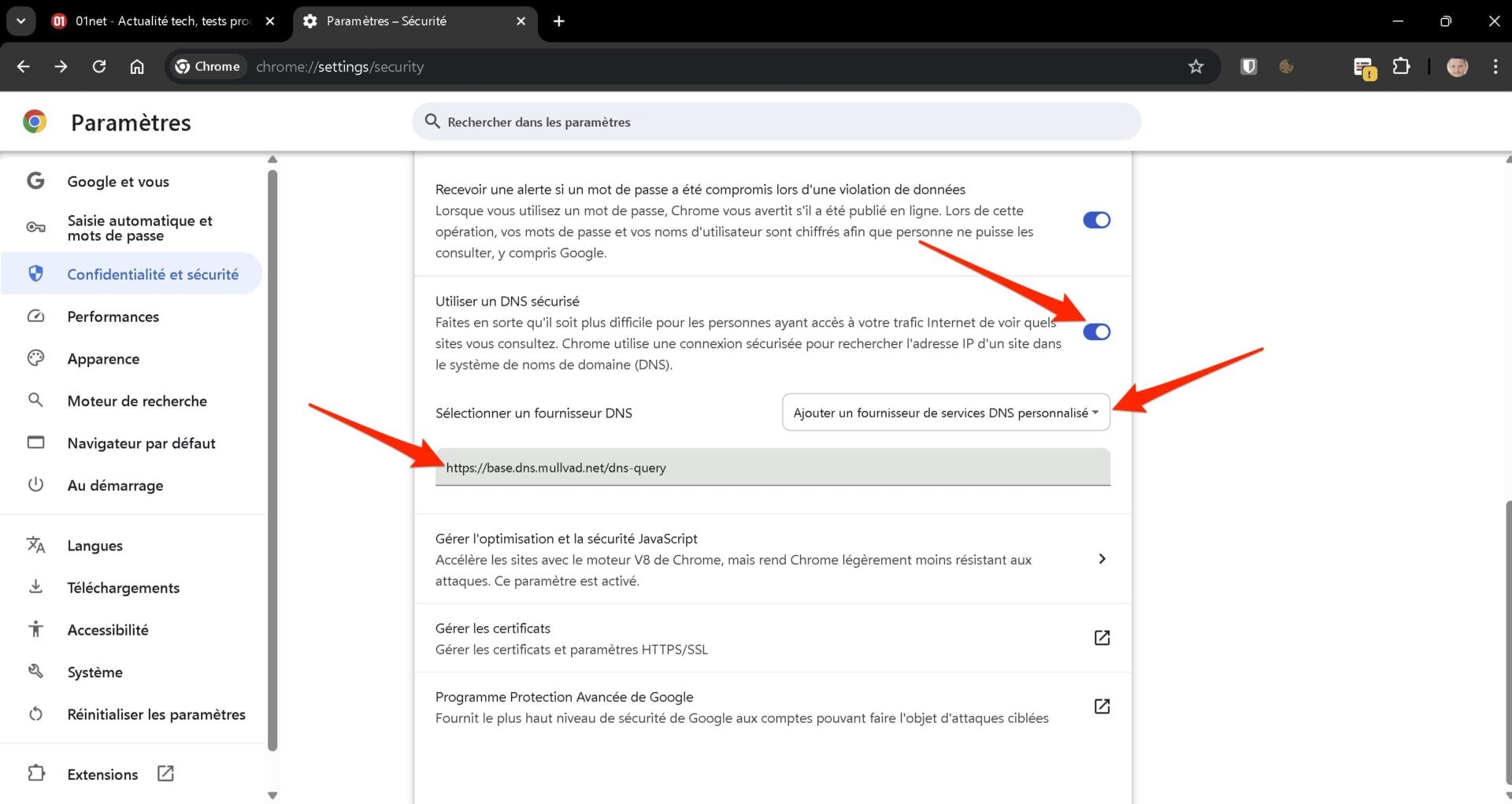Click the main page vertical scrollbar thumb
This screenshot has height=804, width=1512.
(x=1507, y=646)
